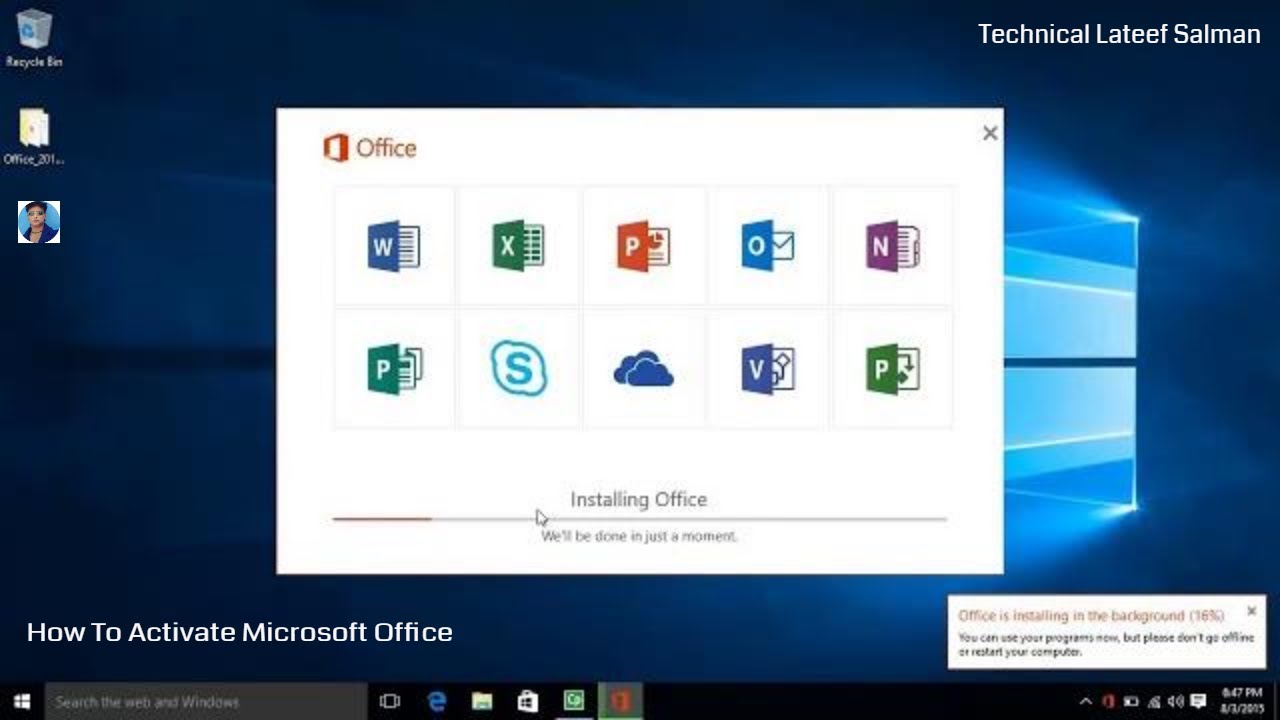The height and width of the screenshot is (720, 1280).
Task: Open network status in system tray
Action: pyautogui.click(x=1154, y=702)
